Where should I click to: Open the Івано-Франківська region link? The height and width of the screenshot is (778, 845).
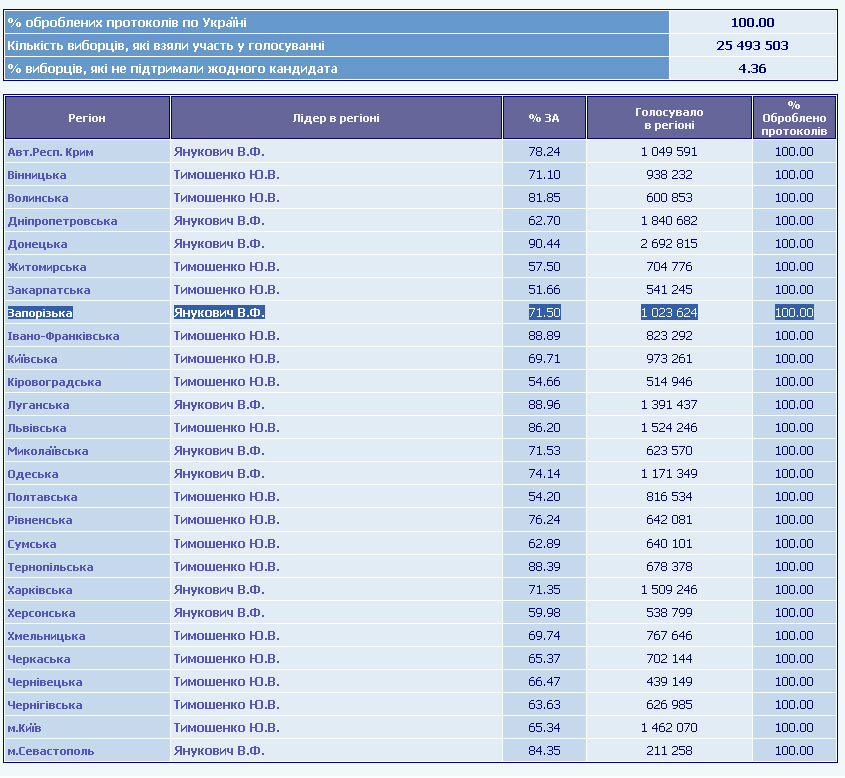click(63, 336)
